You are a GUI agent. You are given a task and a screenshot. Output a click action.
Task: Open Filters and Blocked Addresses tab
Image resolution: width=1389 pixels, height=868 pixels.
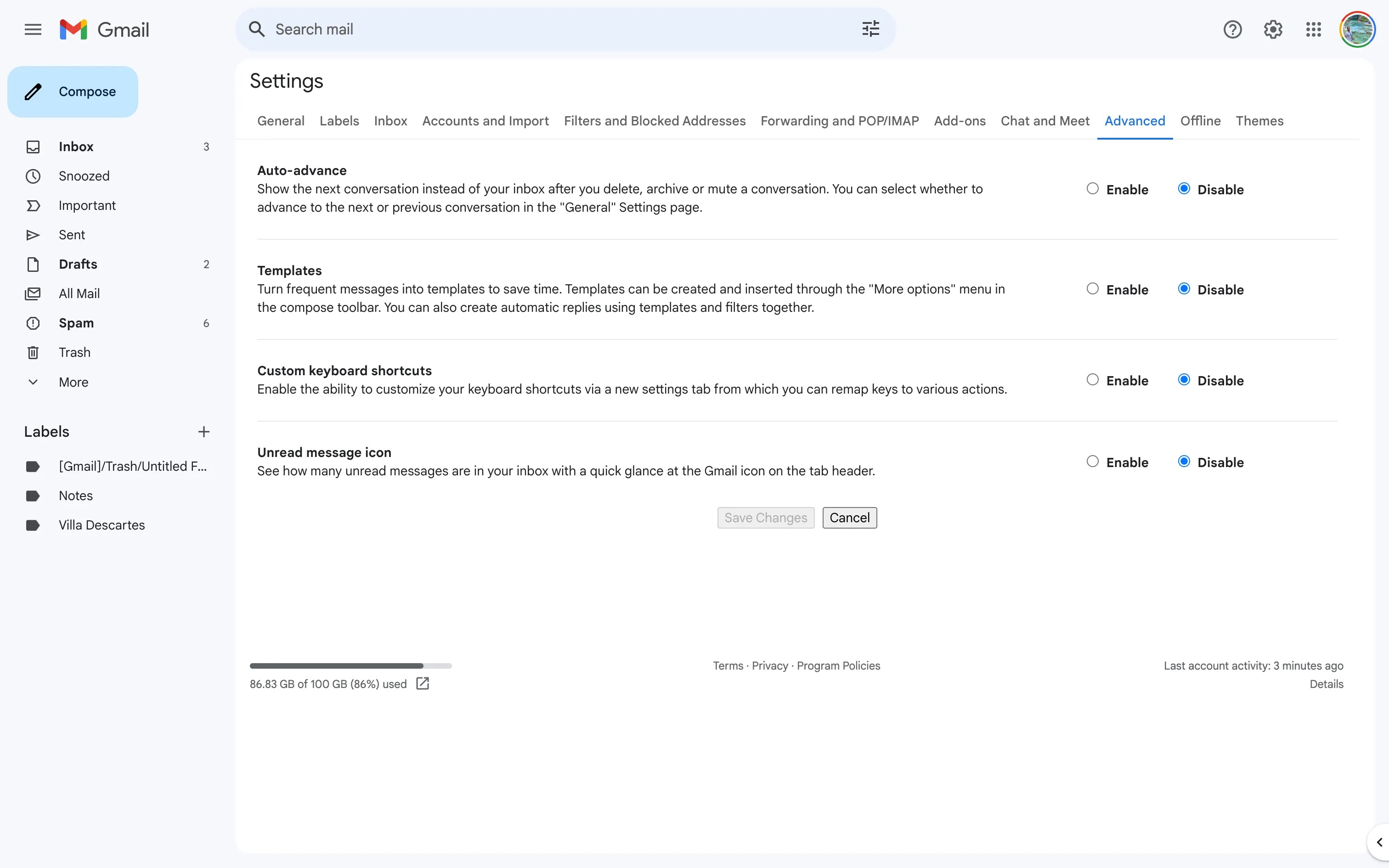click(x=655, y=121)
